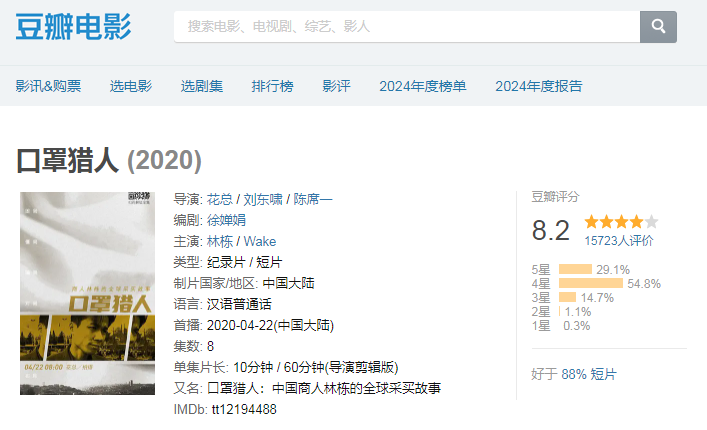Open the 选剧集 navigation item
707x430 pixels.
[x=201, y=86]
